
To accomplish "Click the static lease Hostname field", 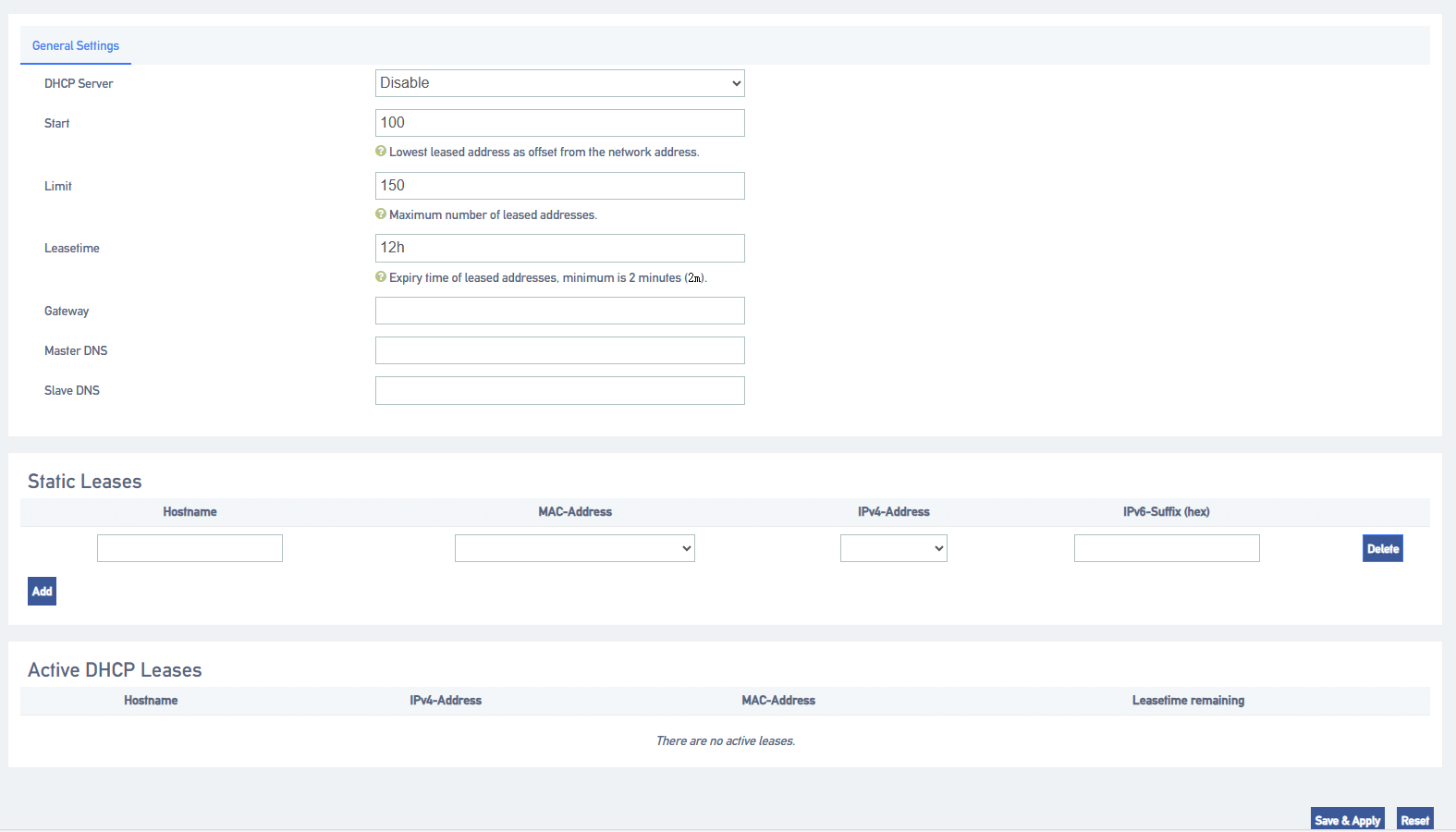I will click(190, 548).
